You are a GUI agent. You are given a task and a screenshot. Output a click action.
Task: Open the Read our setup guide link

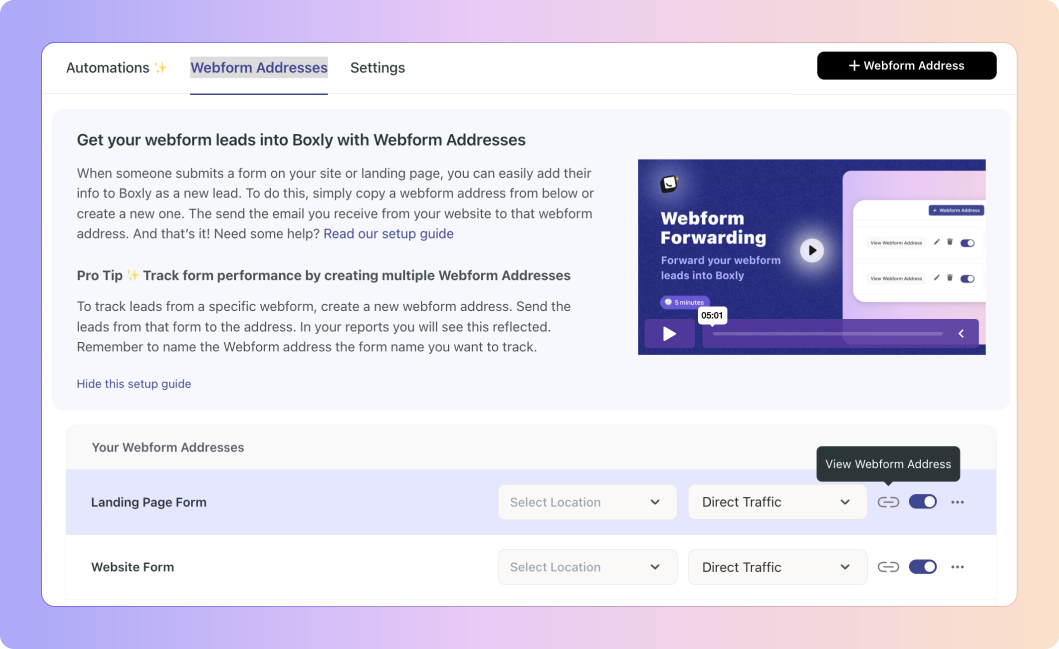tap(388, 234)
